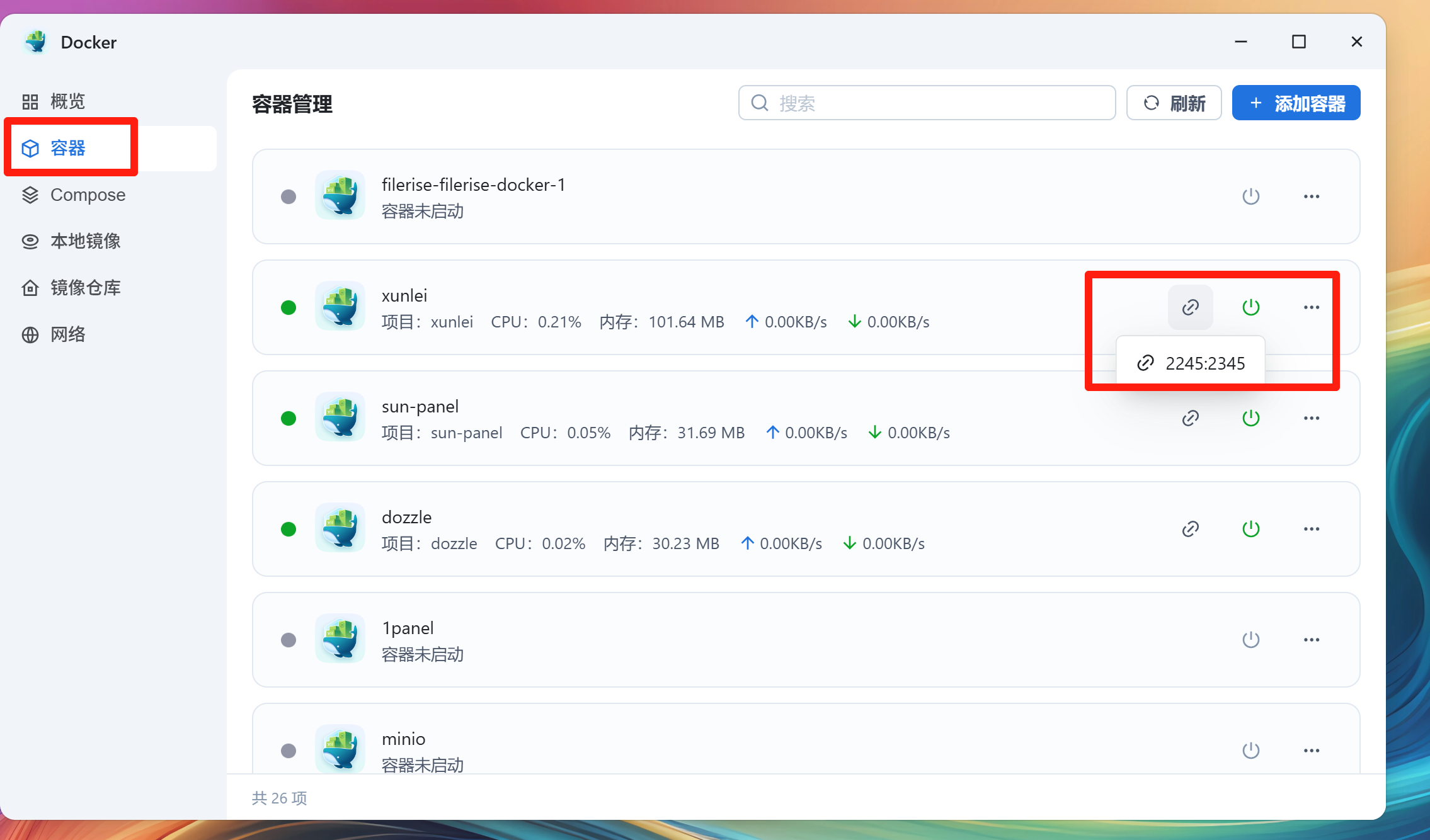The image size is (1430, 840).
Task: Start the filerise-filerise-docker-1 container via power icon
Action: (1250, 196)
